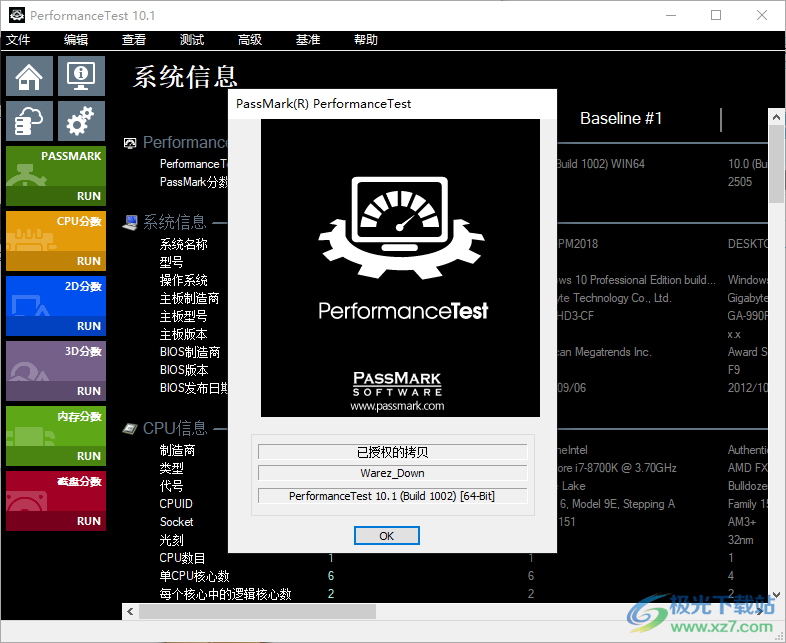Select the 主板型号 row label
This screenshot has height=643, width=786.
pyautogui.click(x=183, y=316)
